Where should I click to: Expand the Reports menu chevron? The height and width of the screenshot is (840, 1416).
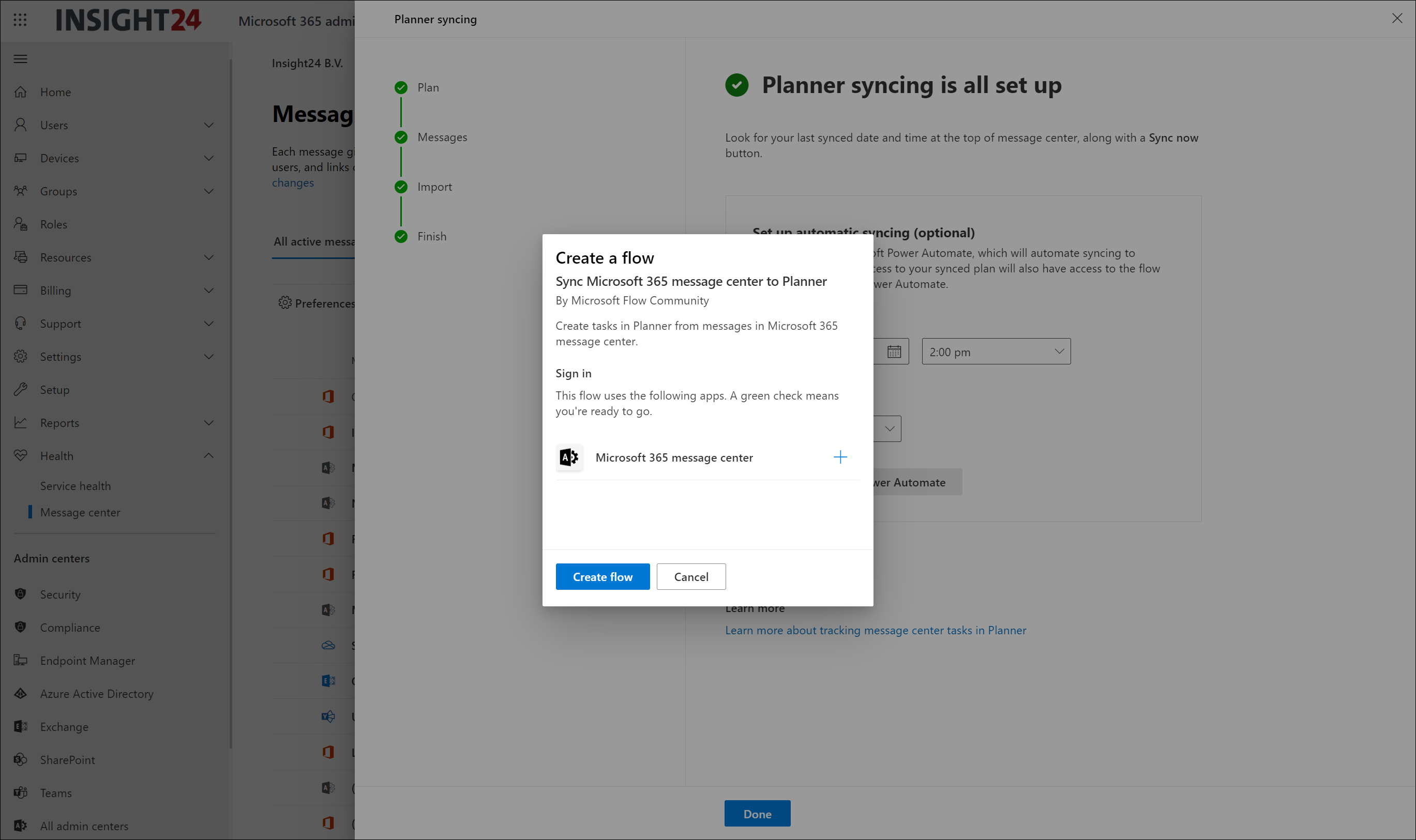coord(208,423)
